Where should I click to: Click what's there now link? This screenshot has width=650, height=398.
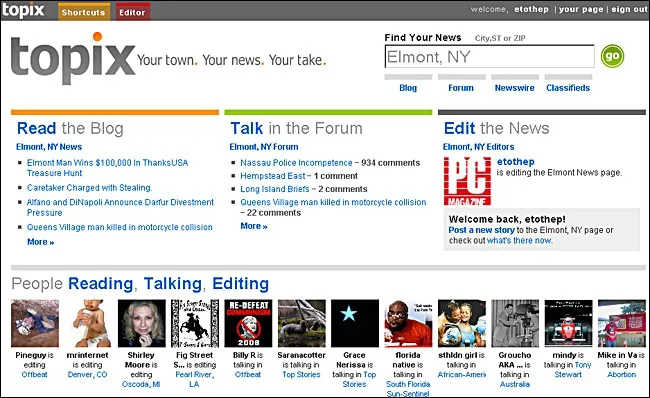pos(519,240)
